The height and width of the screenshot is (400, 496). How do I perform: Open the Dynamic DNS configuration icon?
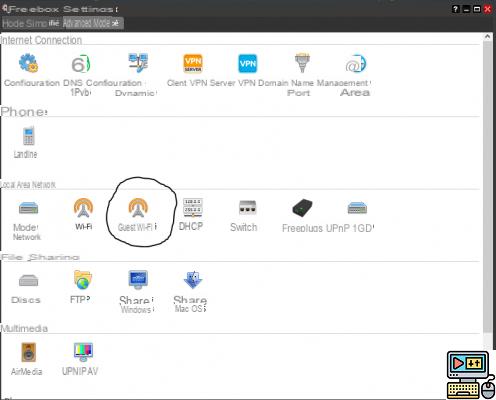pos(138,63)
